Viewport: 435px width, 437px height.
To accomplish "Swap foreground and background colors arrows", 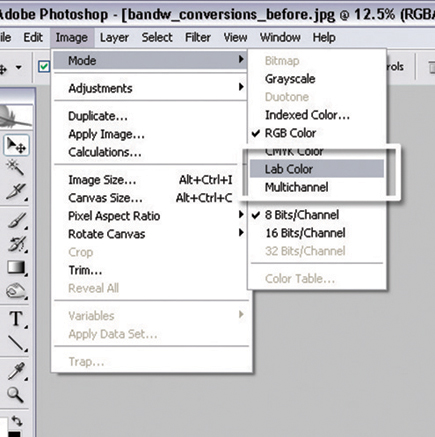I will 17,421.
